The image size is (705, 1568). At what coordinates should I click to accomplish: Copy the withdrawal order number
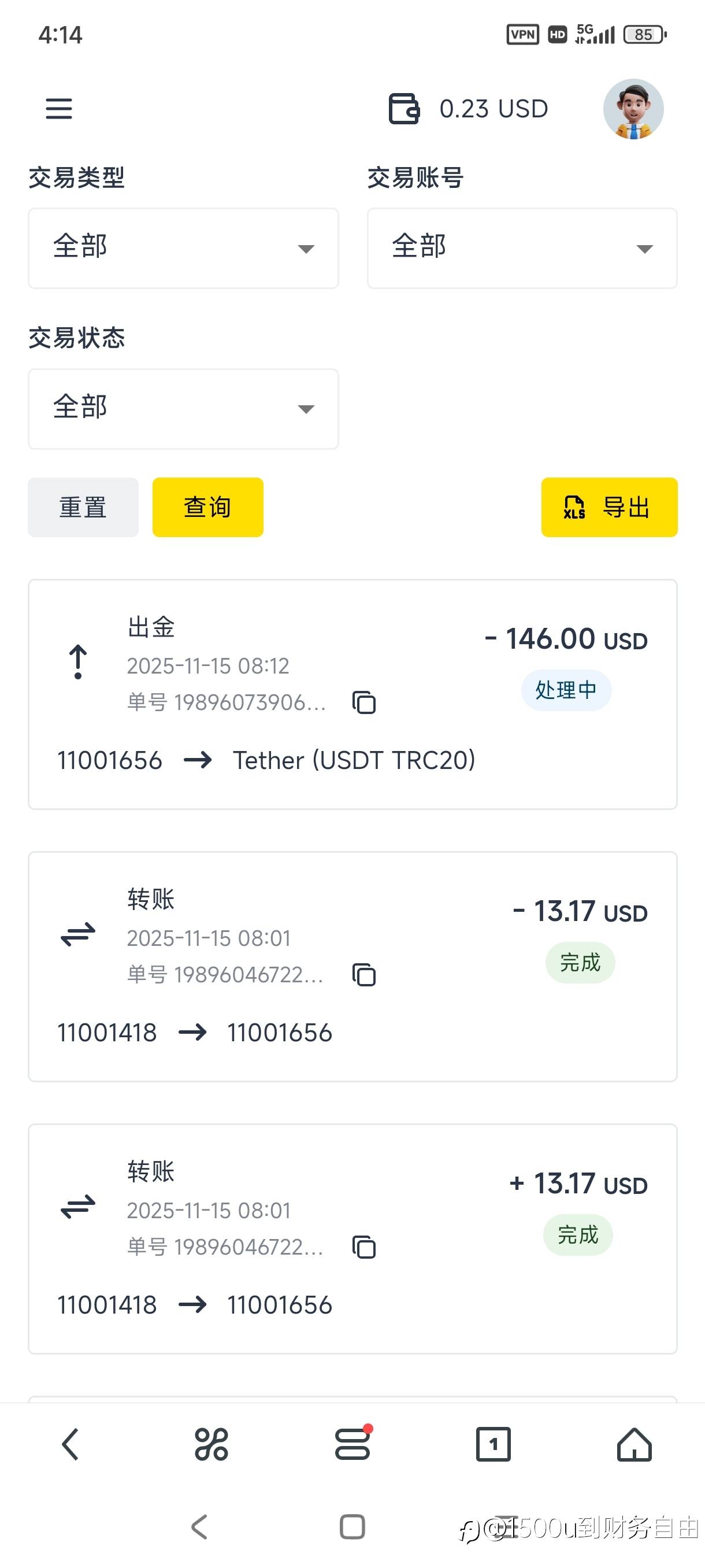pyautogui.click(x=363, y=702)
